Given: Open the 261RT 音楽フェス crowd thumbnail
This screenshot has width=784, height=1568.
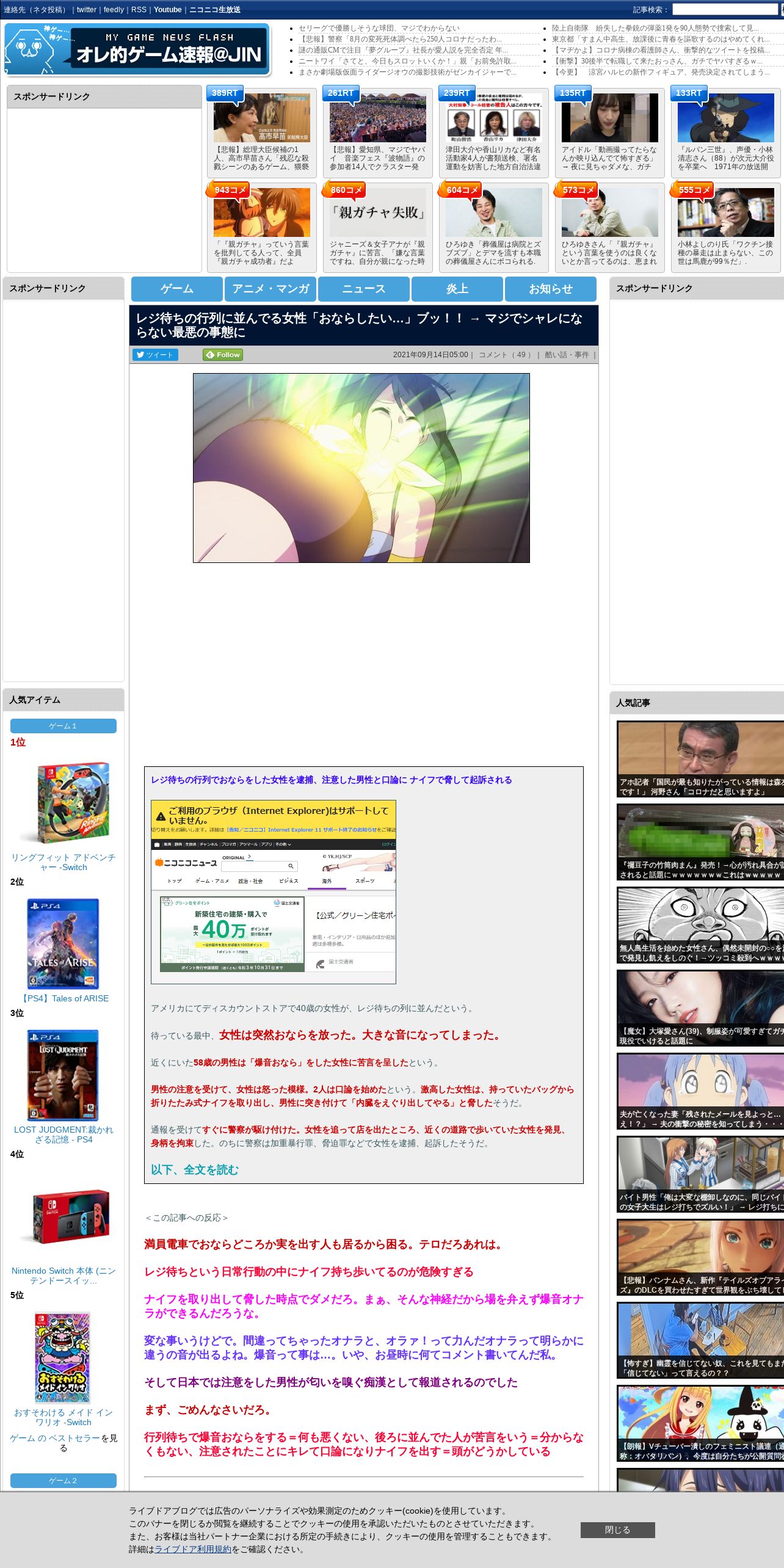Looking at the screenshot, I should pyautogui.click(x=378, y=118).
